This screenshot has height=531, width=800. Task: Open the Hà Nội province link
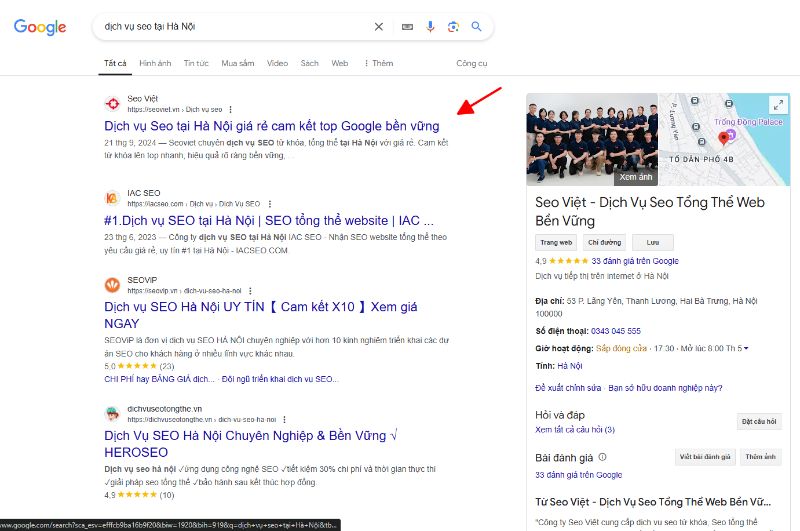click(570, 366)
